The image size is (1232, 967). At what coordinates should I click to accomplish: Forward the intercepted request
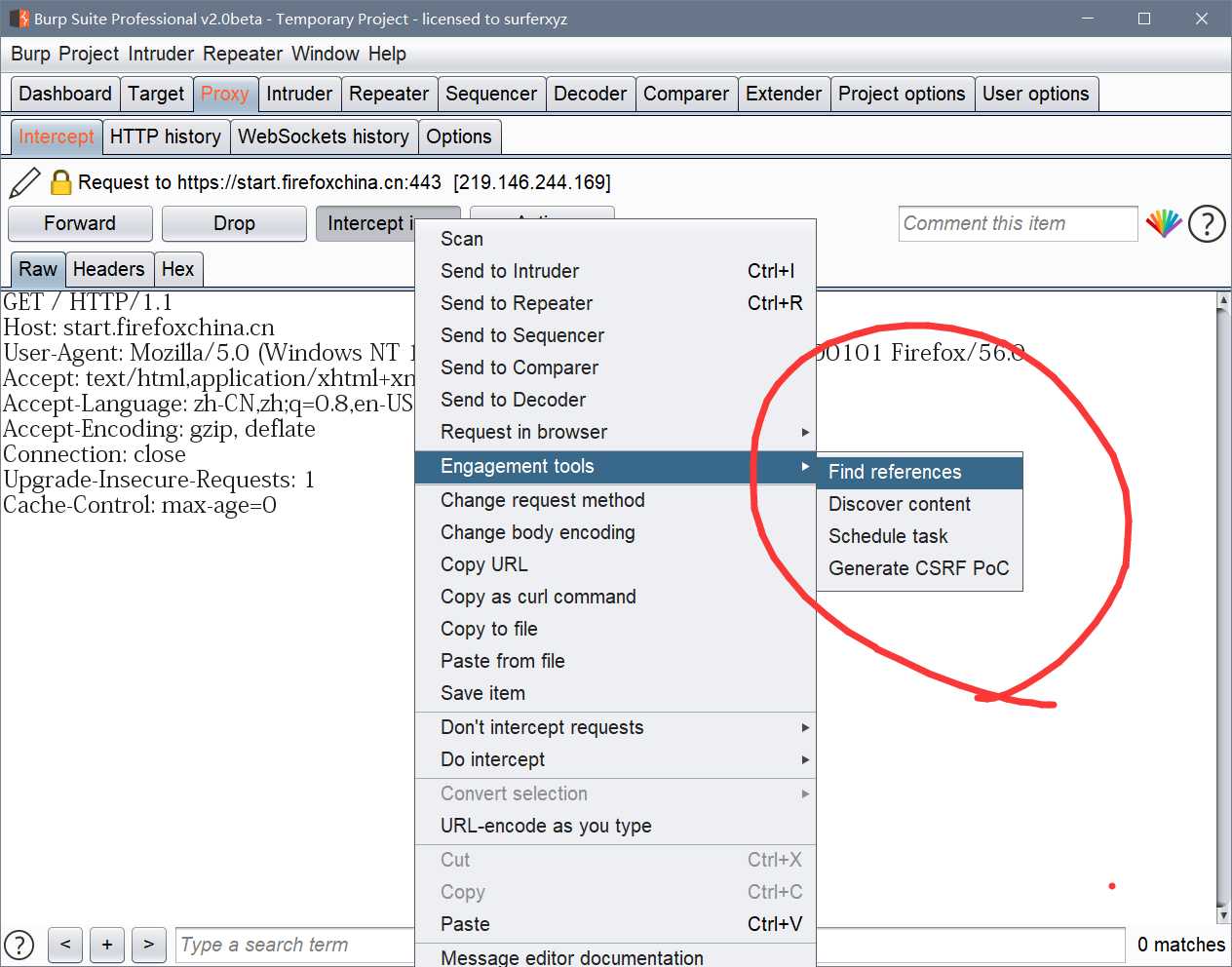point(80,223)
